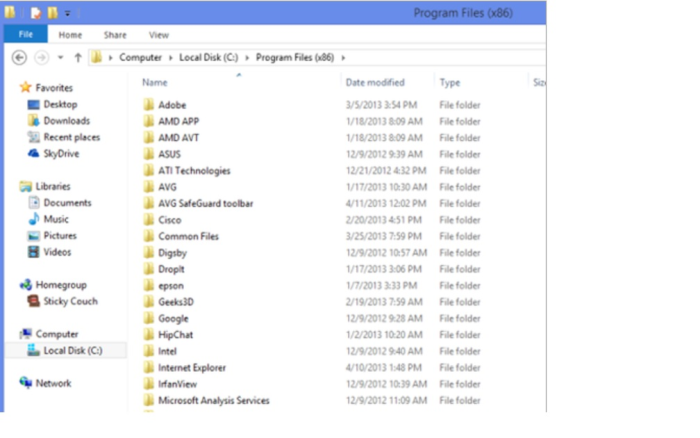Viewport: 700px width, 438px height.
Task: Select the Geeks3D folder icon
Action: pos(149,302)
